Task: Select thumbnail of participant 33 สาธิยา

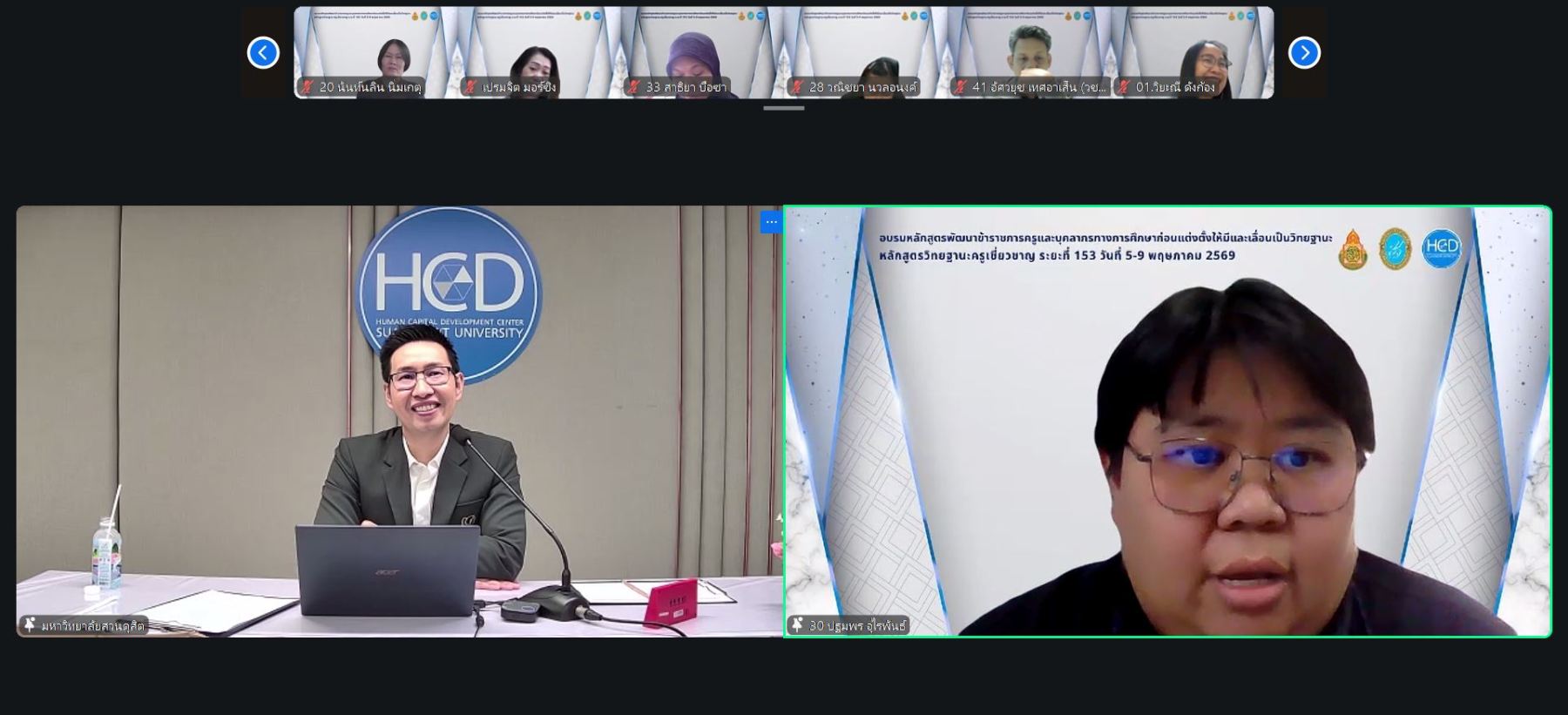Action: click(702, 53)
